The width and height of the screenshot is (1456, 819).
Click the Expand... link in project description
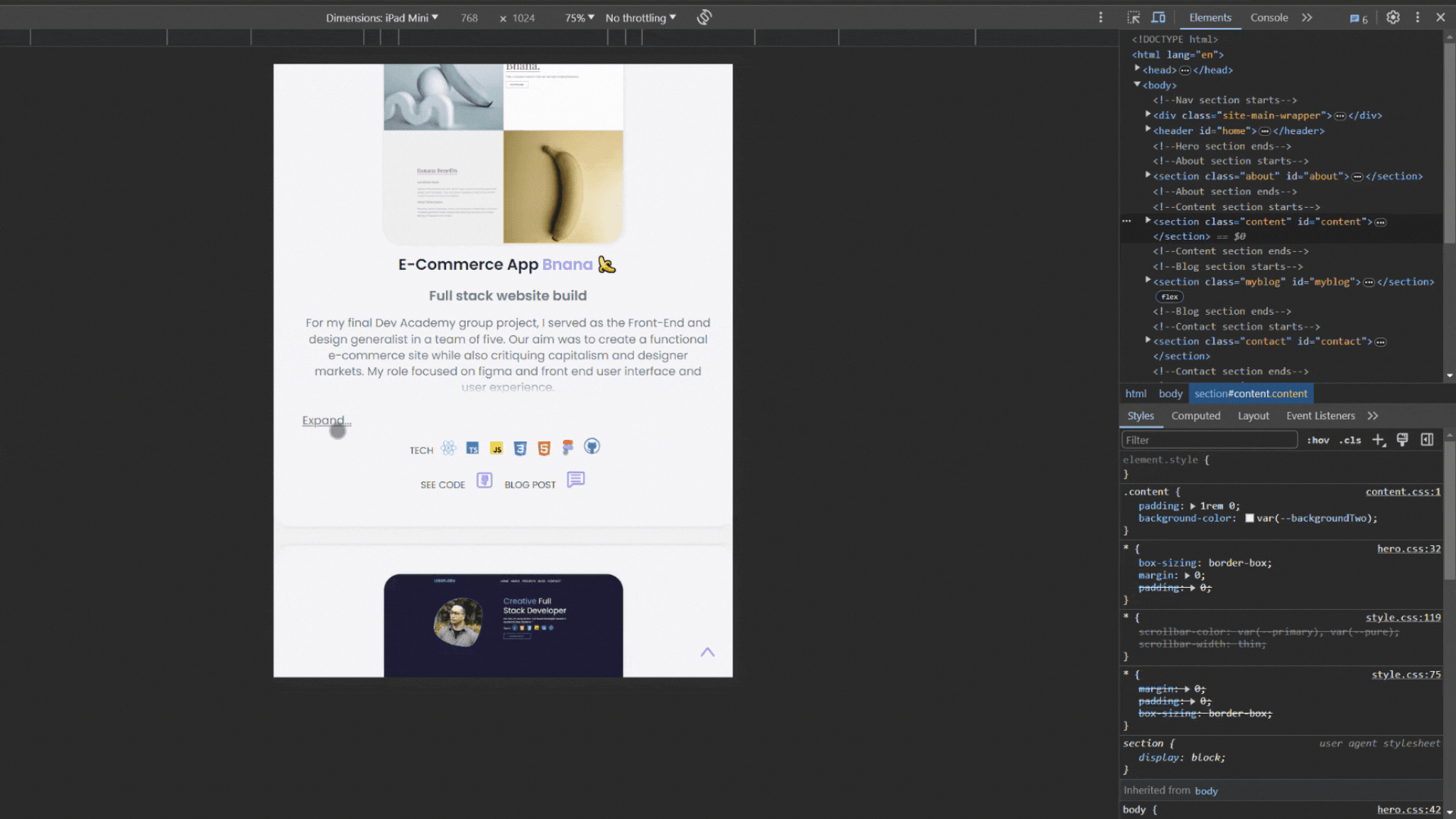tap(326, 420)
